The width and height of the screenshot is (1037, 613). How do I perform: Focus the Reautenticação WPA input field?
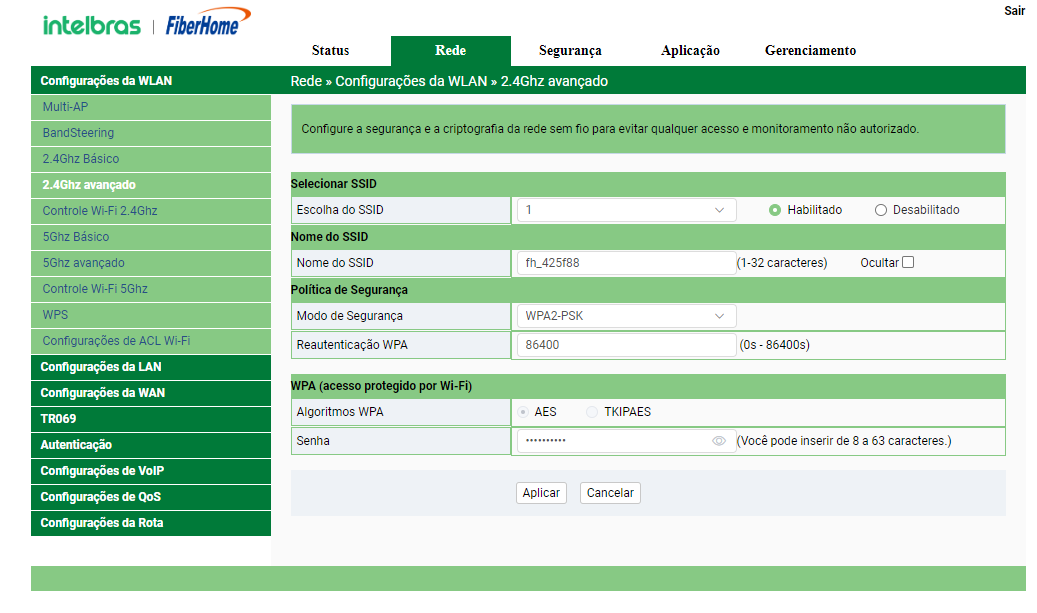[x=626, y=345]
